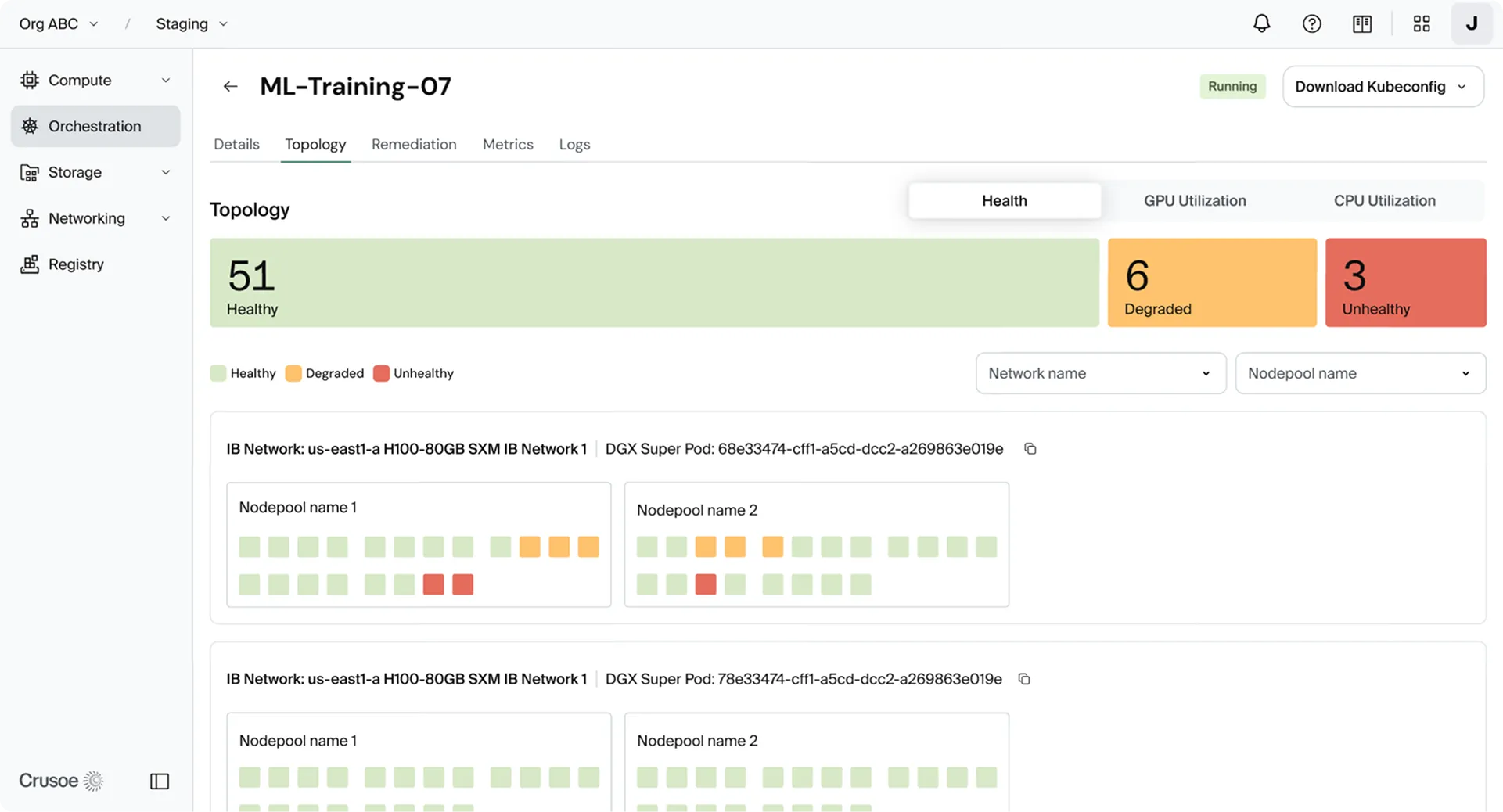Click the 3 Unhealthy summary bar

coord(1405,282)
